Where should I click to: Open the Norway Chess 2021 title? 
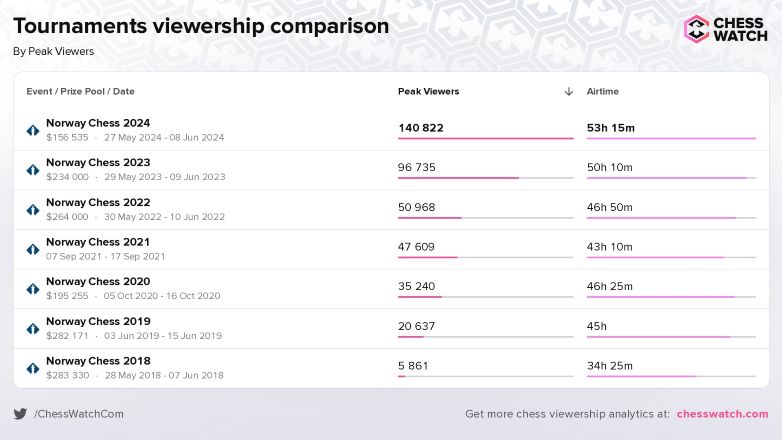click(x=98, y=242)
